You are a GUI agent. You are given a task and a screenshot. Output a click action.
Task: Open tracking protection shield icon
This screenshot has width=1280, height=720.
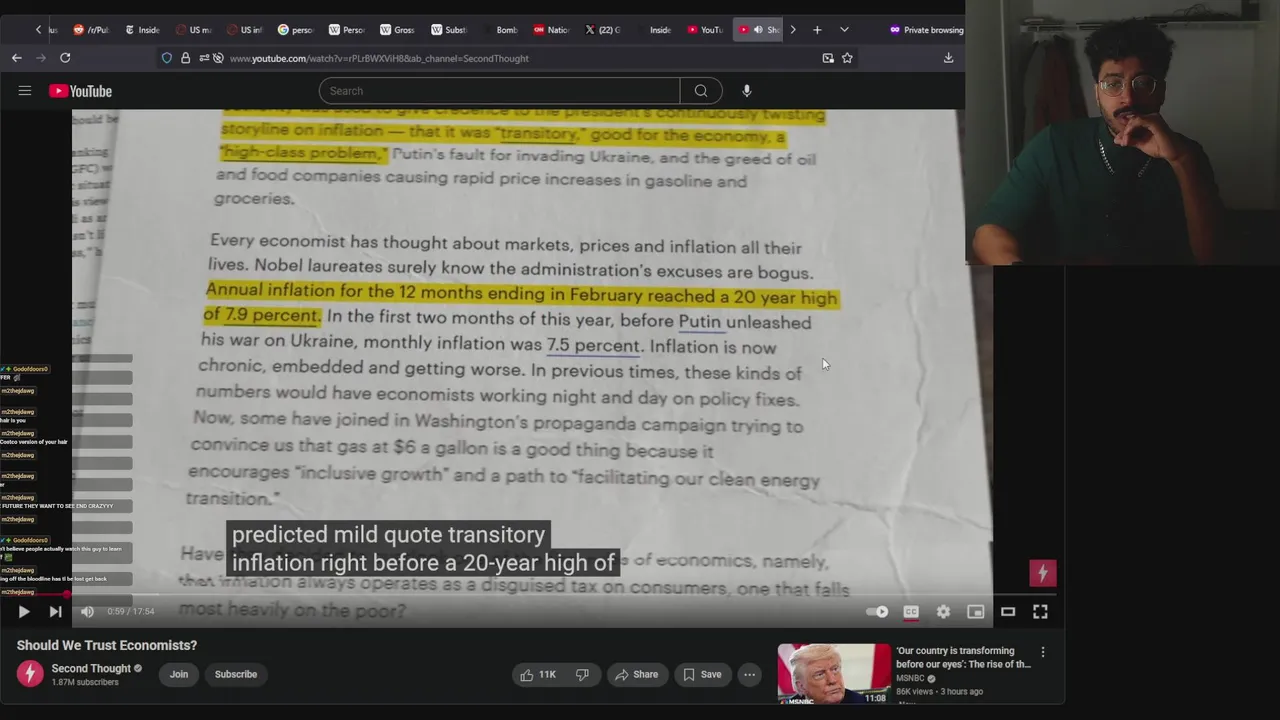(x=167, y=58)
